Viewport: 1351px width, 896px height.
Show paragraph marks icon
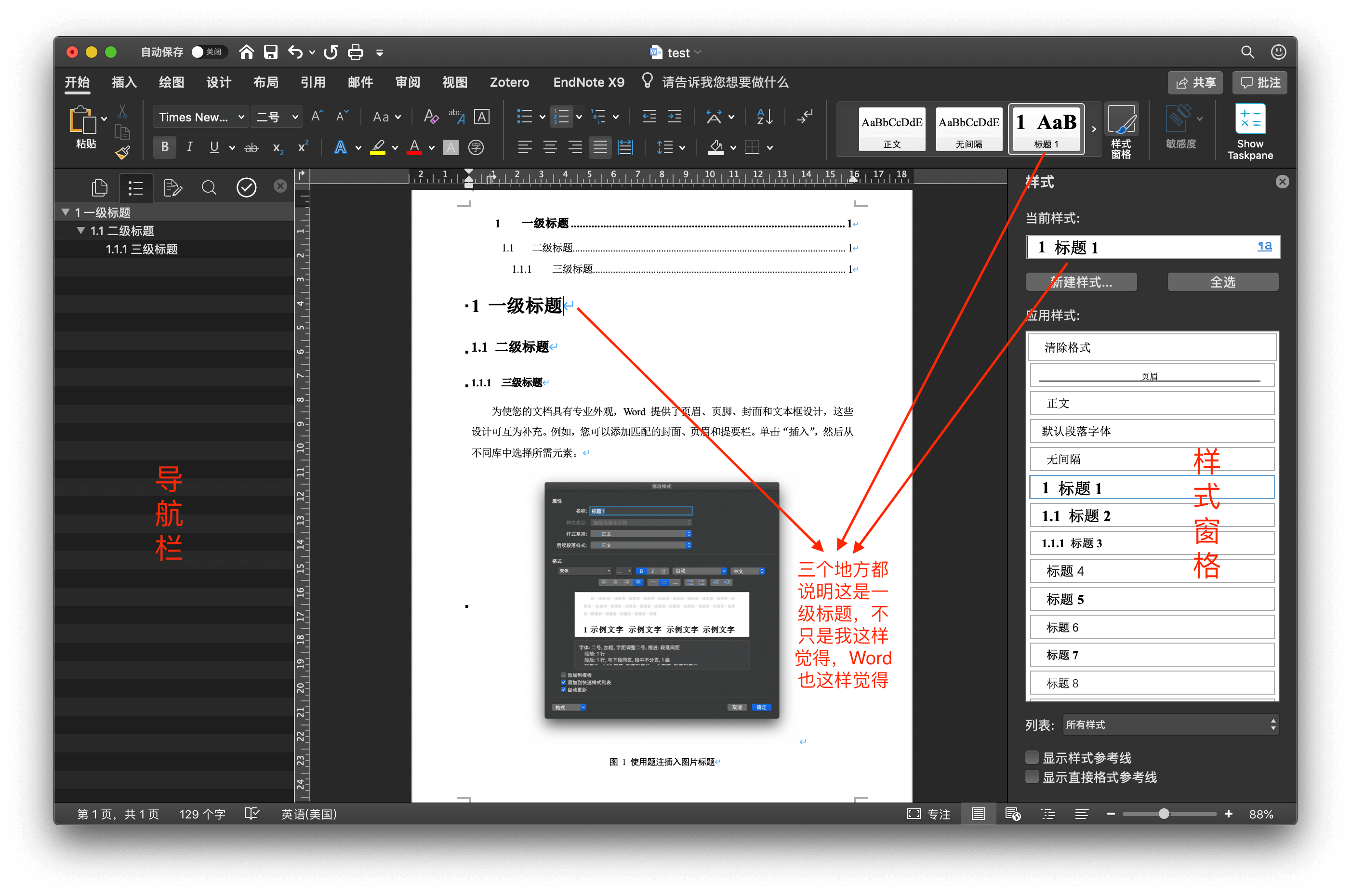click(x=805, y=117)
